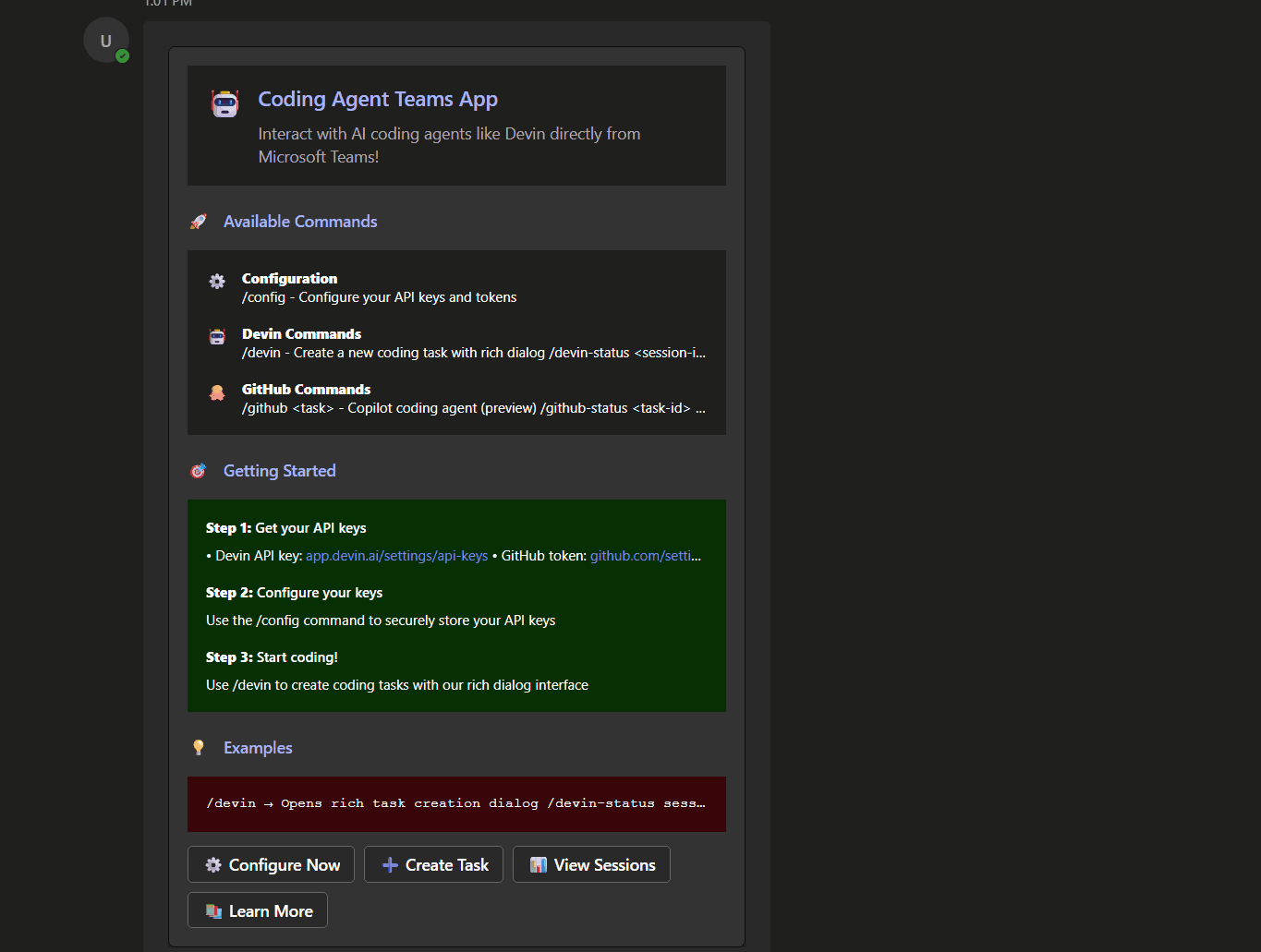
Task: Click the GitHub Commands heading text
Action: (x=306, y=390)
